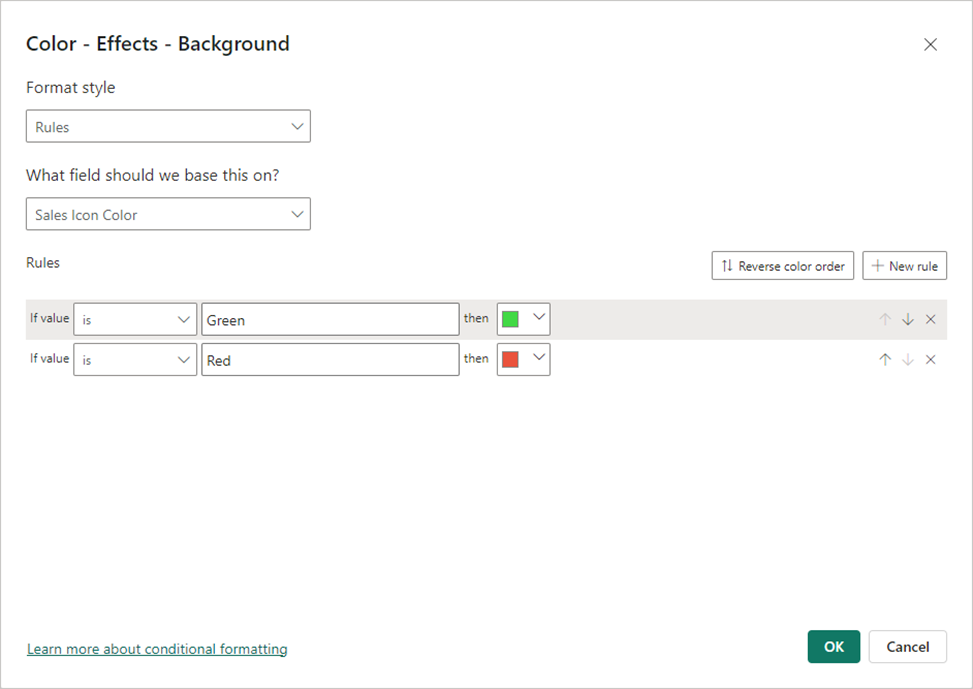This screenshot has width=973, height=689.
Task: Close the conditional formatting dialog
Action: [930, 45]
